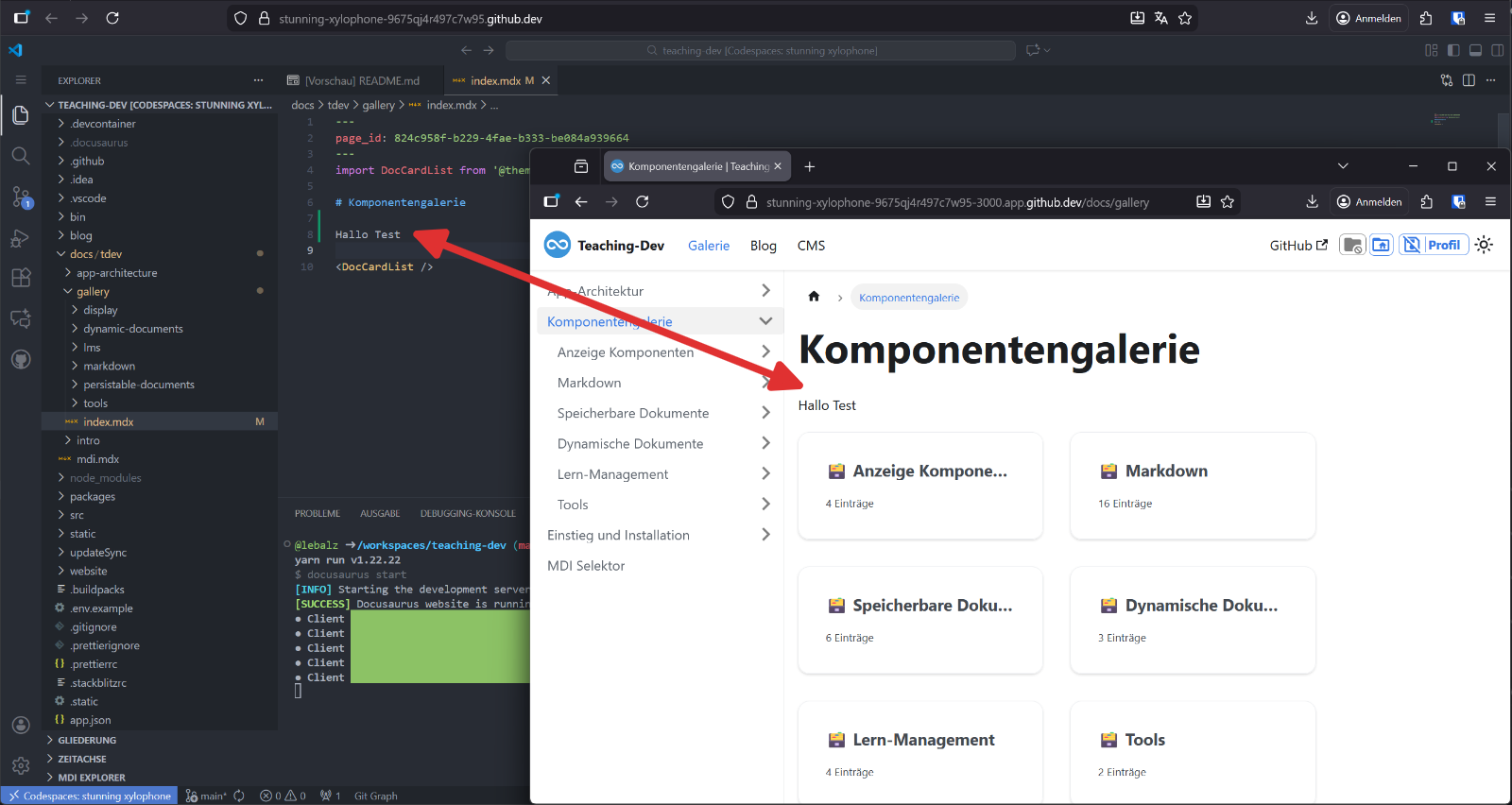Open Run and Debug view
1512x805 pixels.
pyautogui.click(x=21, y=238)
